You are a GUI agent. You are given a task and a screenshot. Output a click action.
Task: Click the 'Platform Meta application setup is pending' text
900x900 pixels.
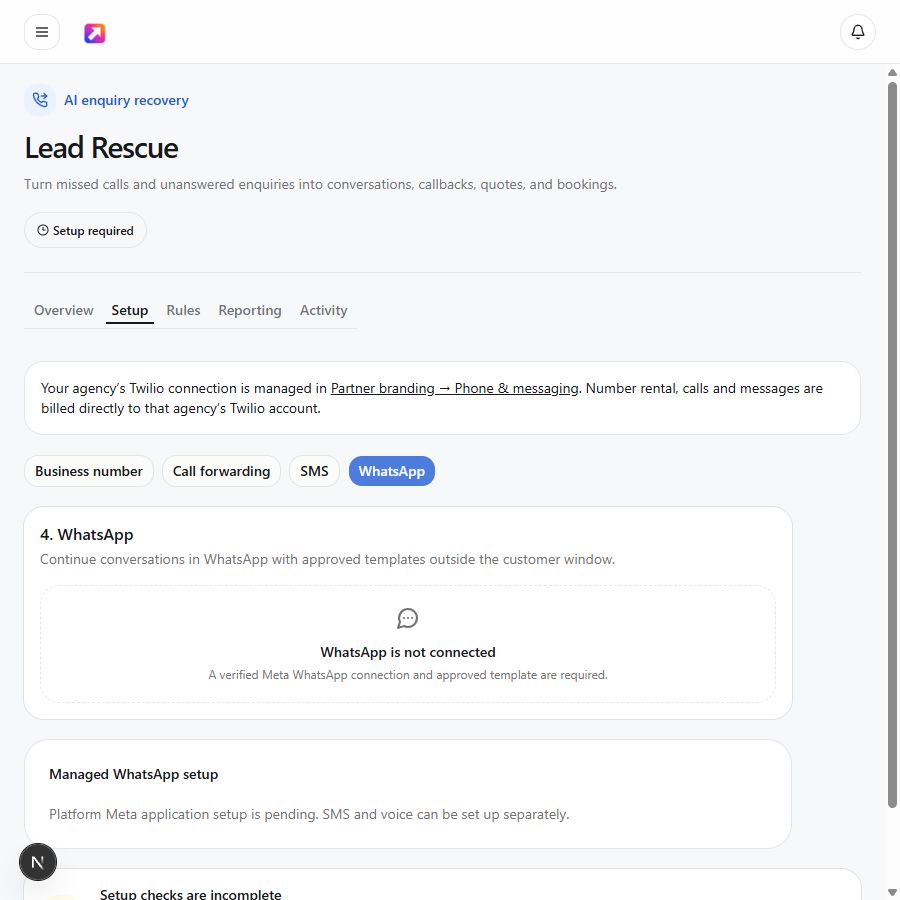309,814
